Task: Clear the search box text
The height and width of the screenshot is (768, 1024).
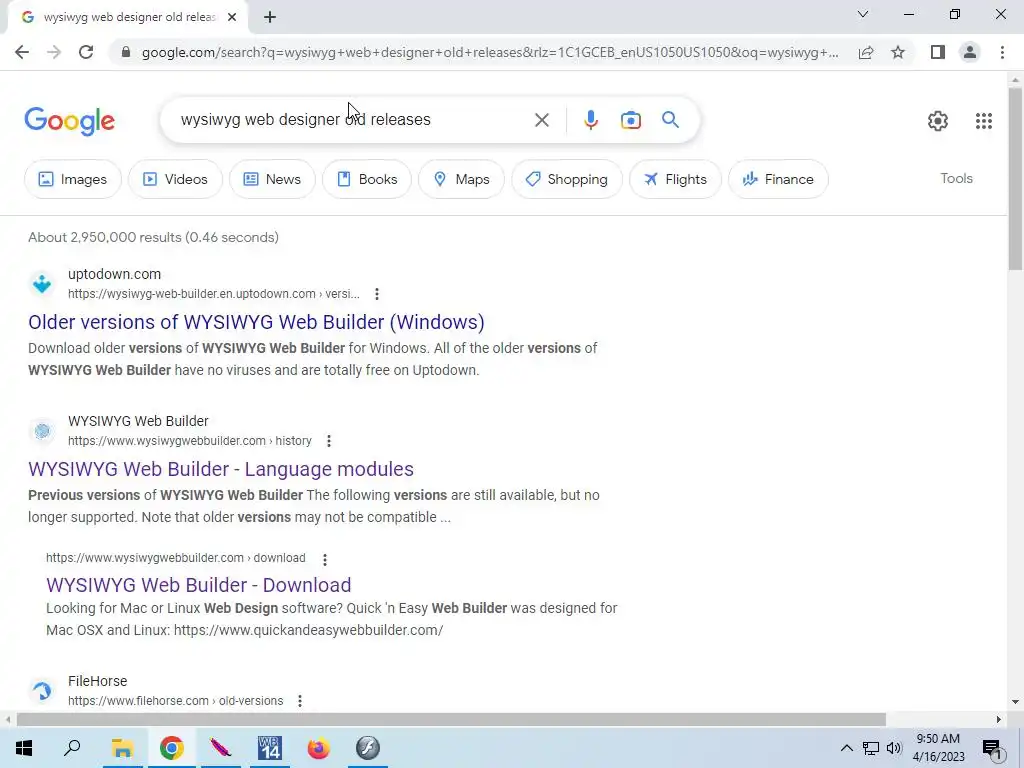Action: pos(541,120)
